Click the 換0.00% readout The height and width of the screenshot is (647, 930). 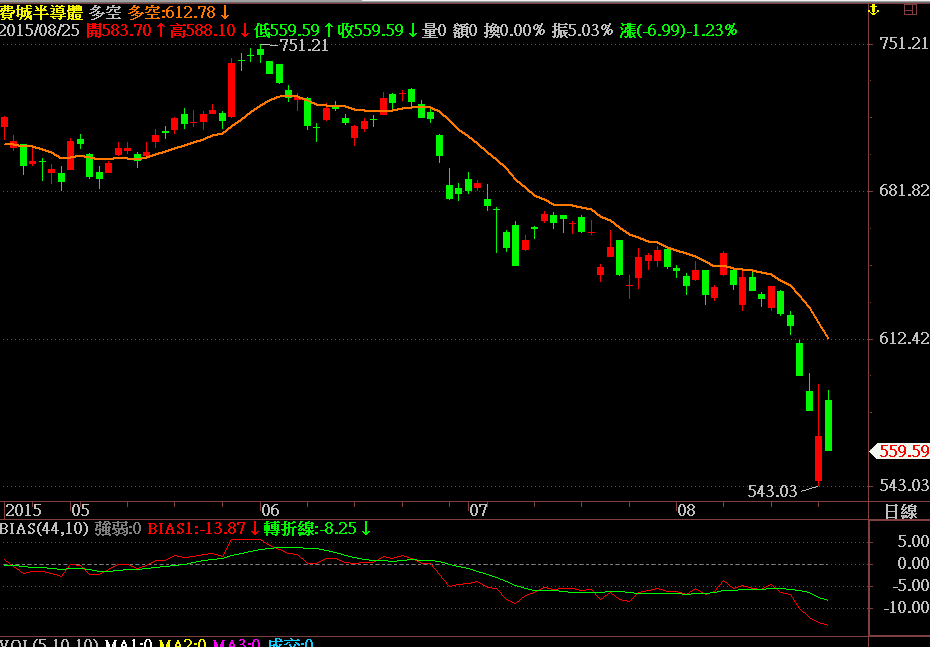pyautogui.click(x=514, y=31)
